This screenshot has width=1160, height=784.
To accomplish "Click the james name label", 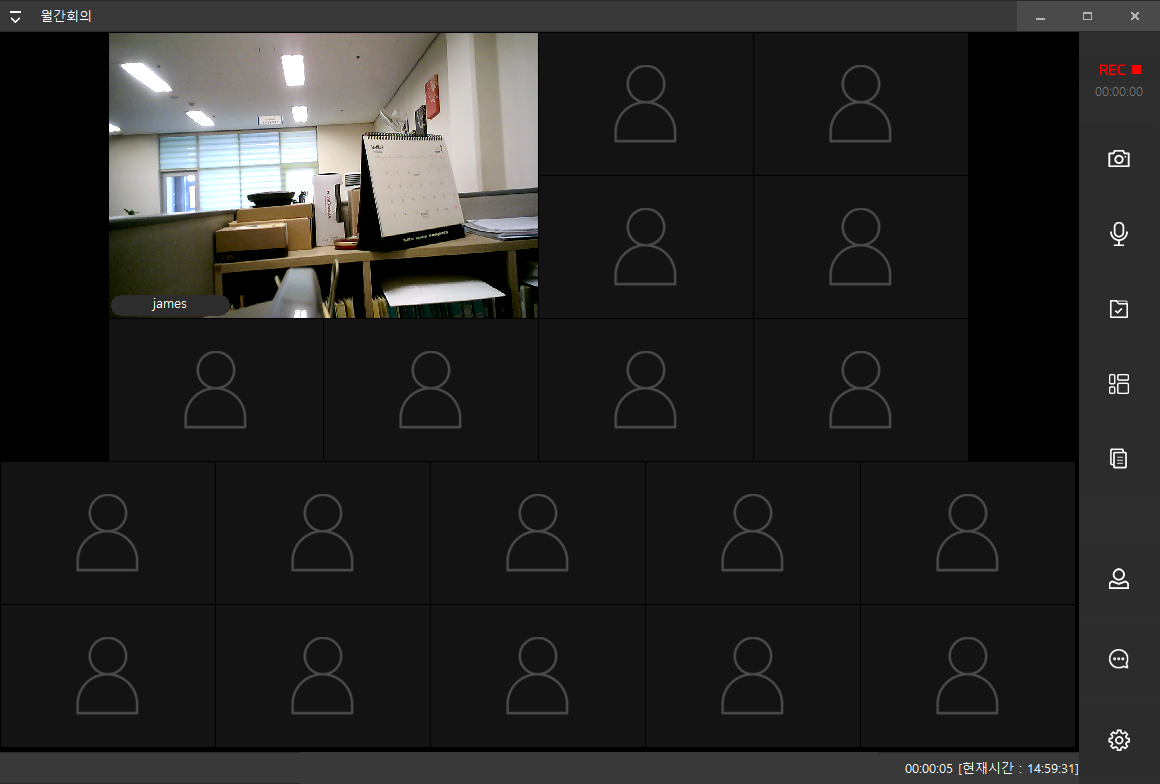I will tap(169, 304).
